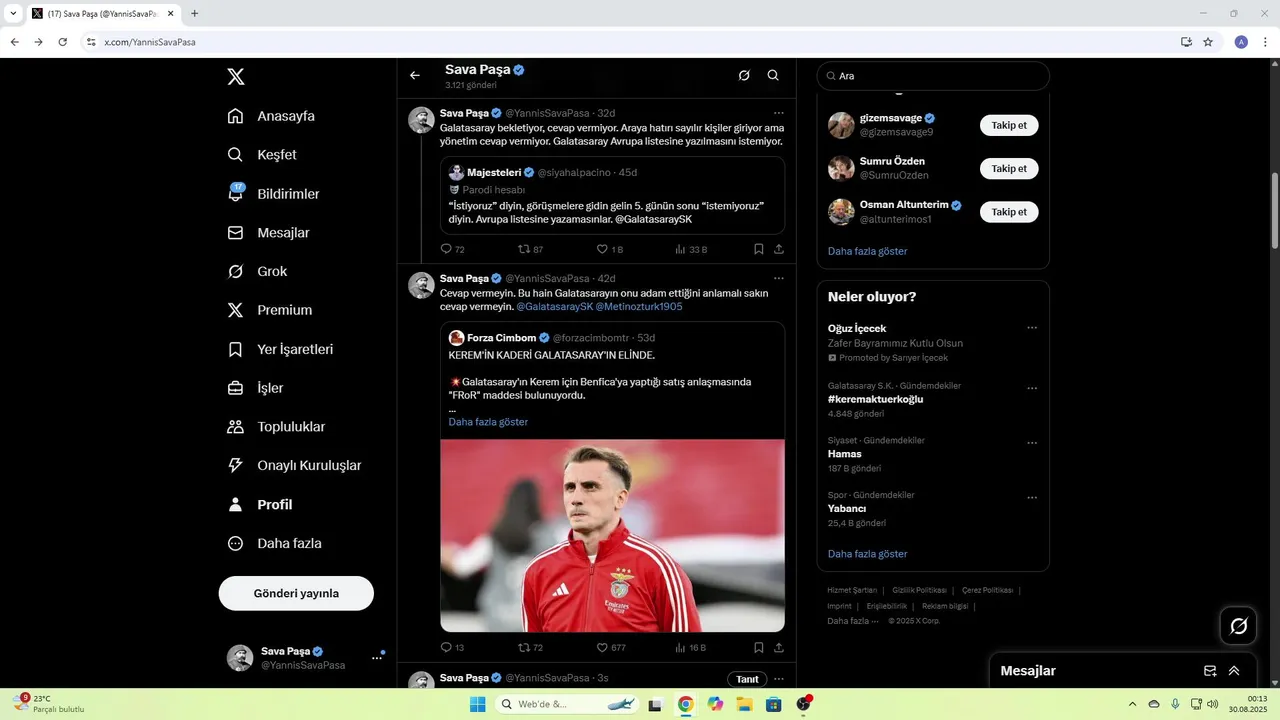
Task: Show more trends under Neler oluyor
Action: click(868, 554)
